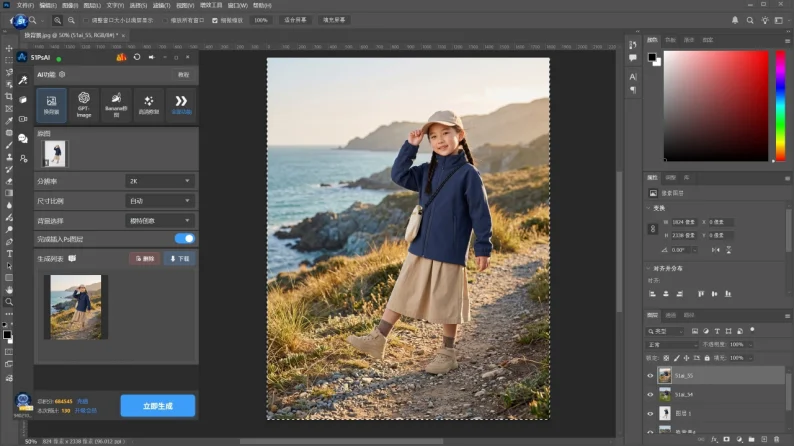Open the chat bubbles icon in S1PsAI sidebar
Viewport: 794px width, 447px height.
click(x=23, y=138)
